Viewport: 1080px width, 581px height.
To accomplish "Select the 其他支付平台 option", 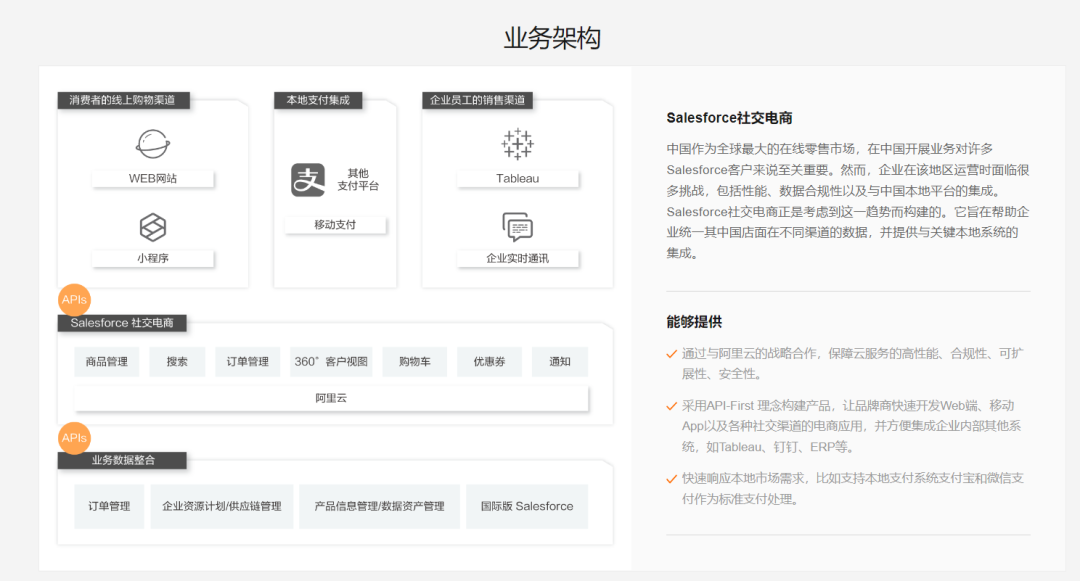I will 359,178.
